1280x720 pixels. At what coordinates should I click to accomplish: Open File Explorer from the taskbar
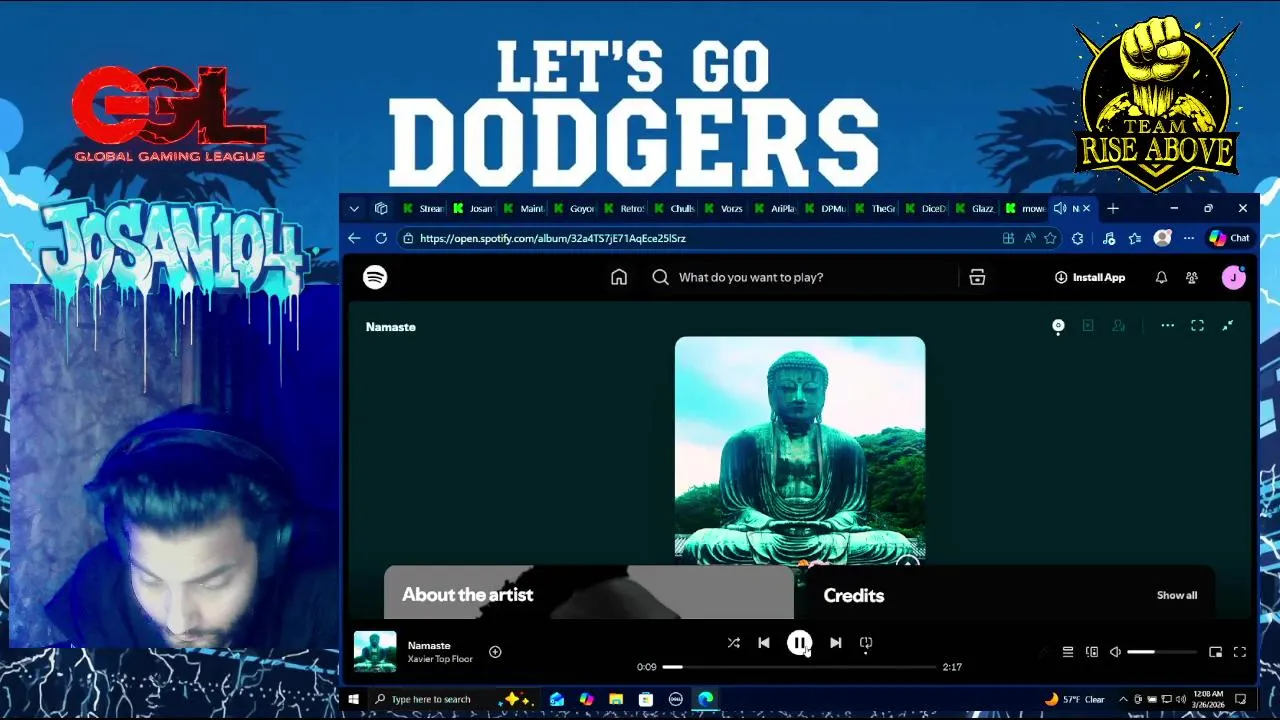pos(616,699)
